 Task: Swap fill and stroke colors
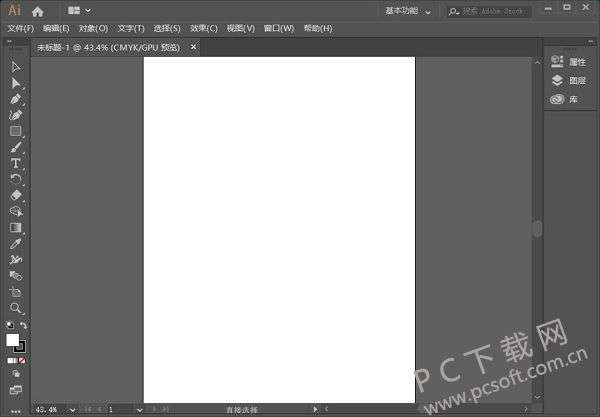(x=23, y=325)
